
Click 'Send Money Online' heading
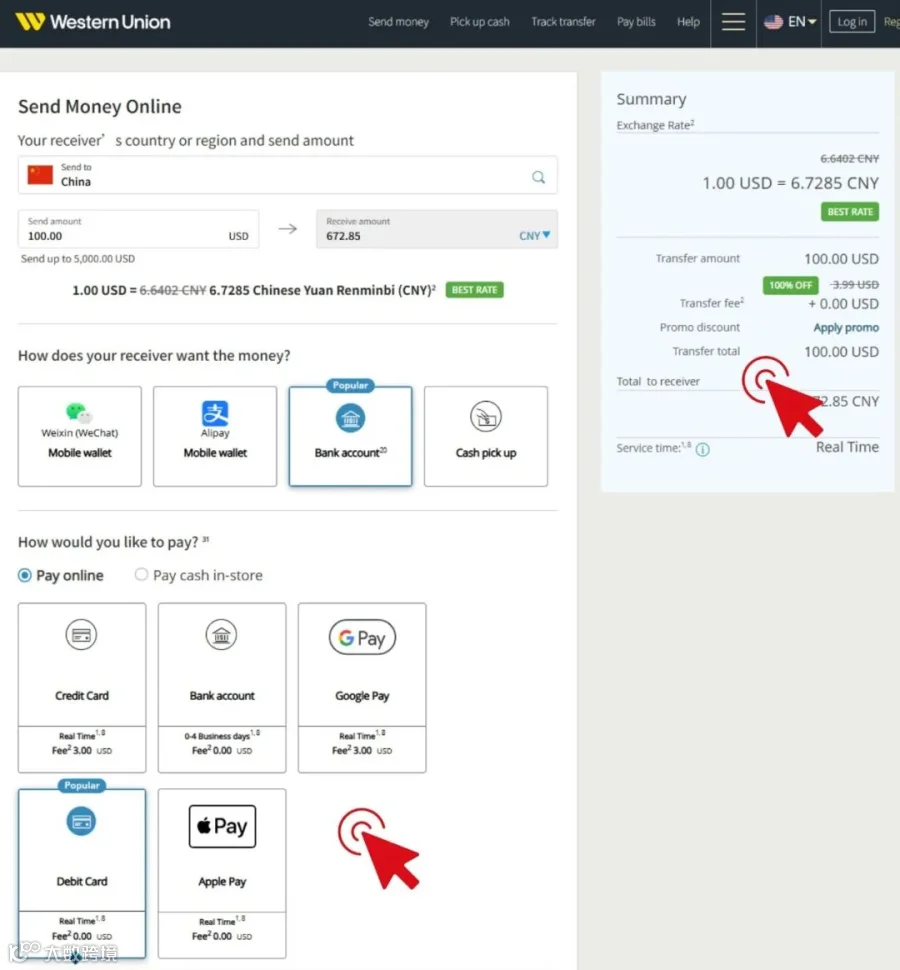click(100, 106)
